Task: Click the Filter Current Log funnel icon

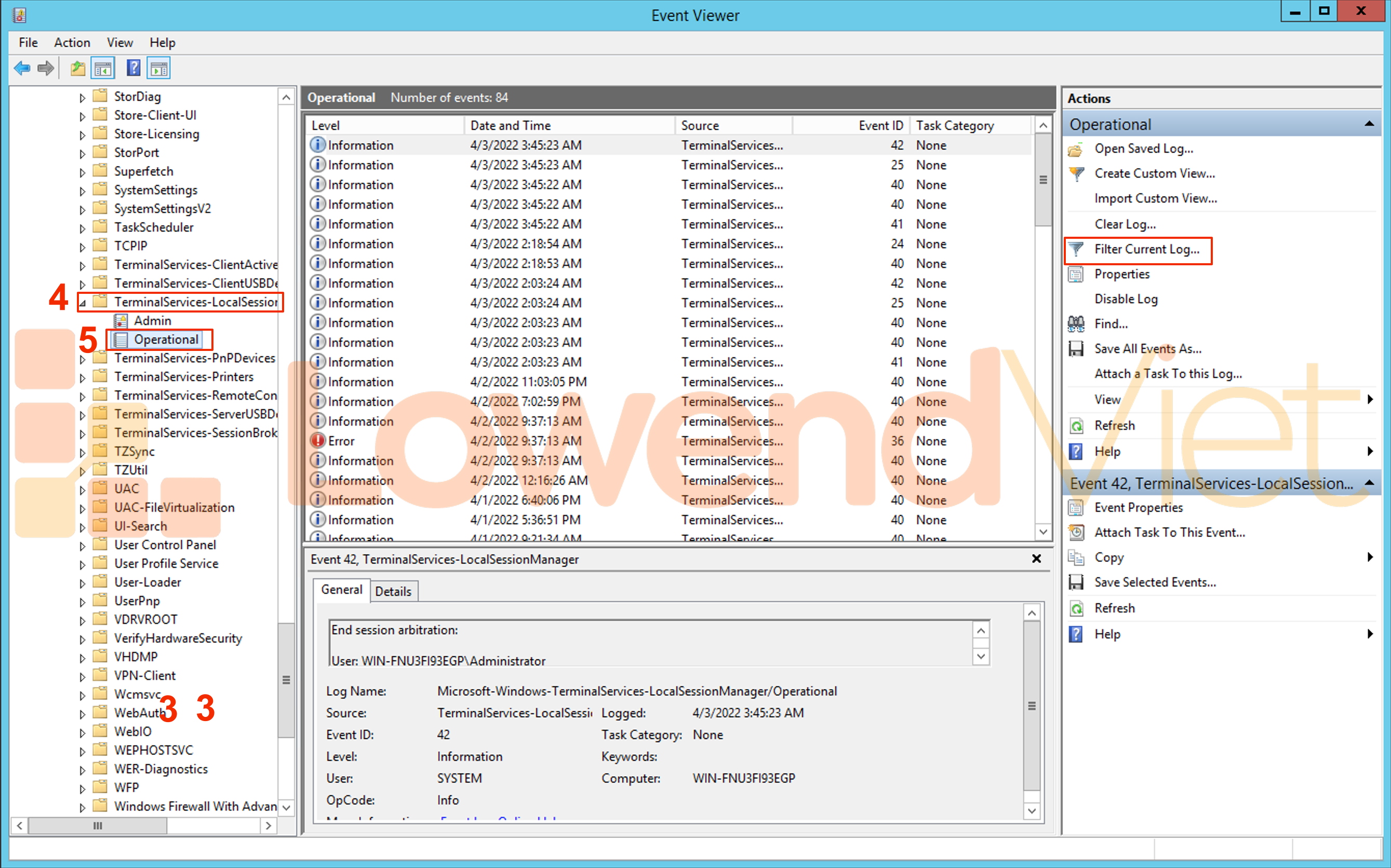Action: (1076, 249)
